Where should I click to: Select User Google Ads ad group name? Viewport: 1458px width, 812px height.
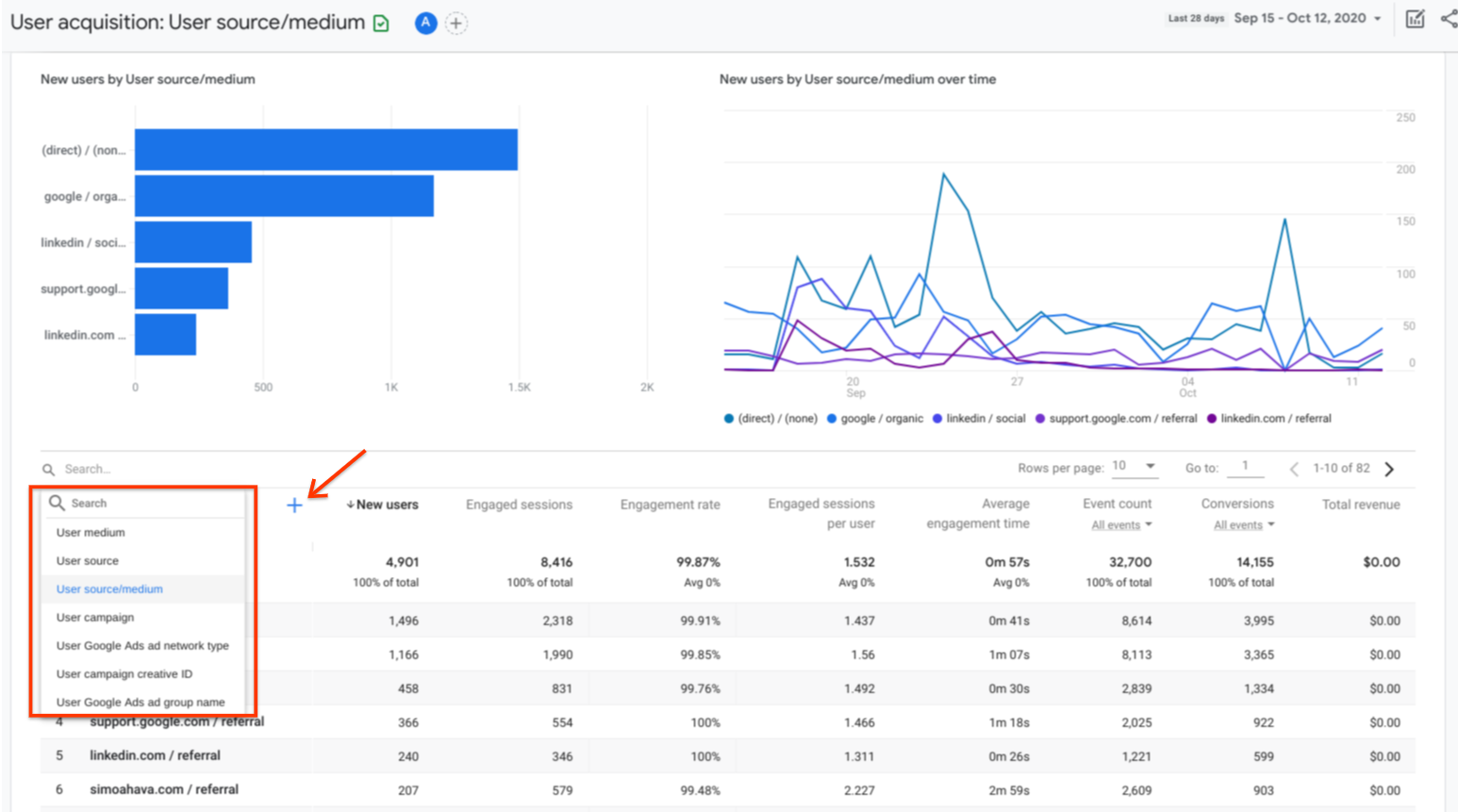pyautogui.click(x=141, y=703)
